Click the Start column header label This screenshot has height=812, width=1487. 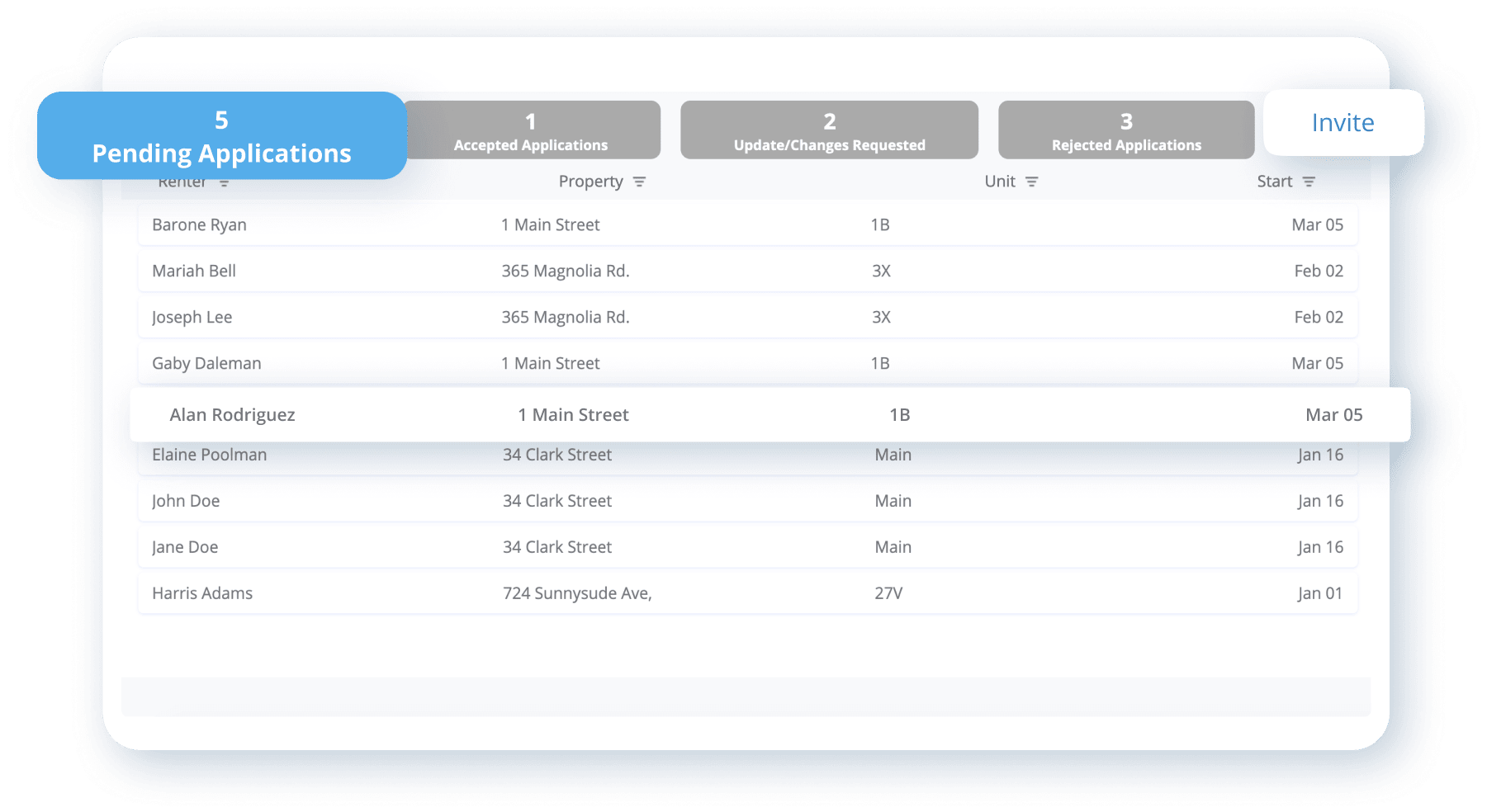(1275, 182)
